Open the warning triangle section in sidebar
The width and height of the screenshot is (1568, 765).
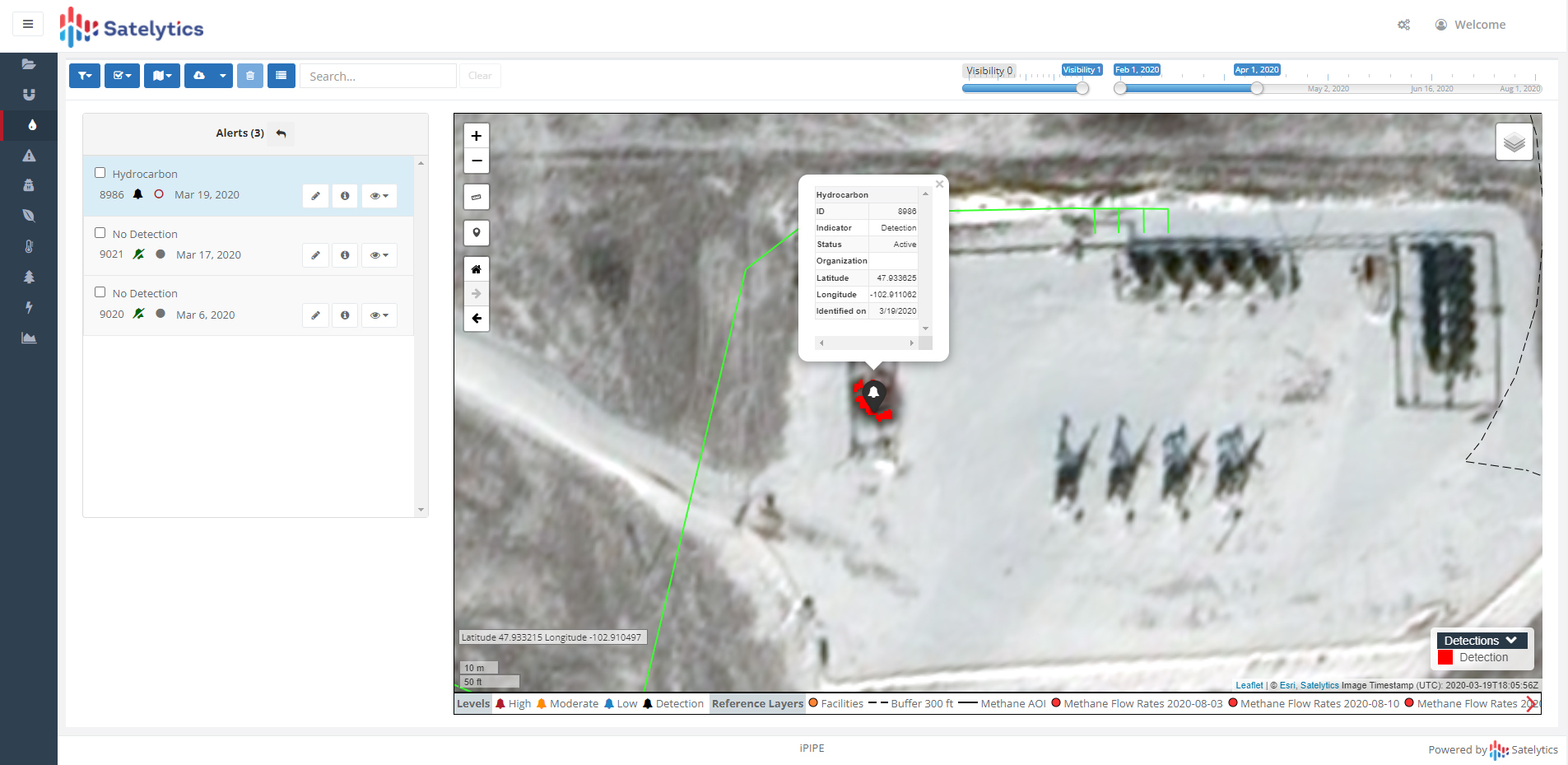pos(29,156)
